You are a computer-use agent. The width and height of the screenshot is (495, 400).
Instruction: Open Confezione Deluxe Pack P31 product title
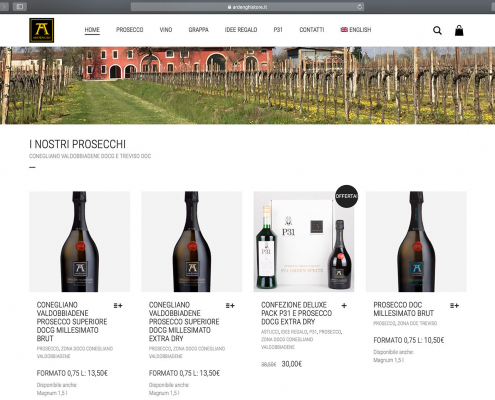[x=297, y=313]
